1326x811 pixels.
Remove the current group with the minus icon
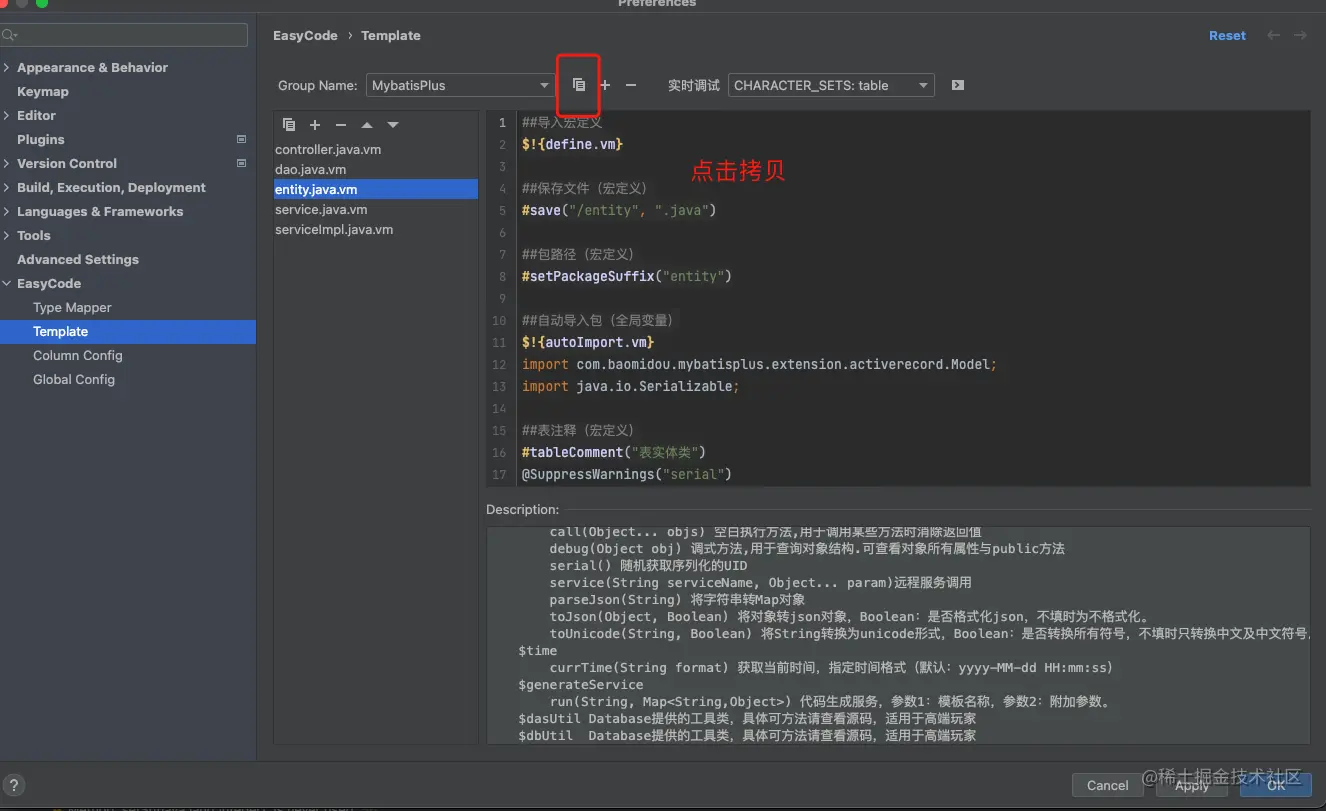(631, 85)
